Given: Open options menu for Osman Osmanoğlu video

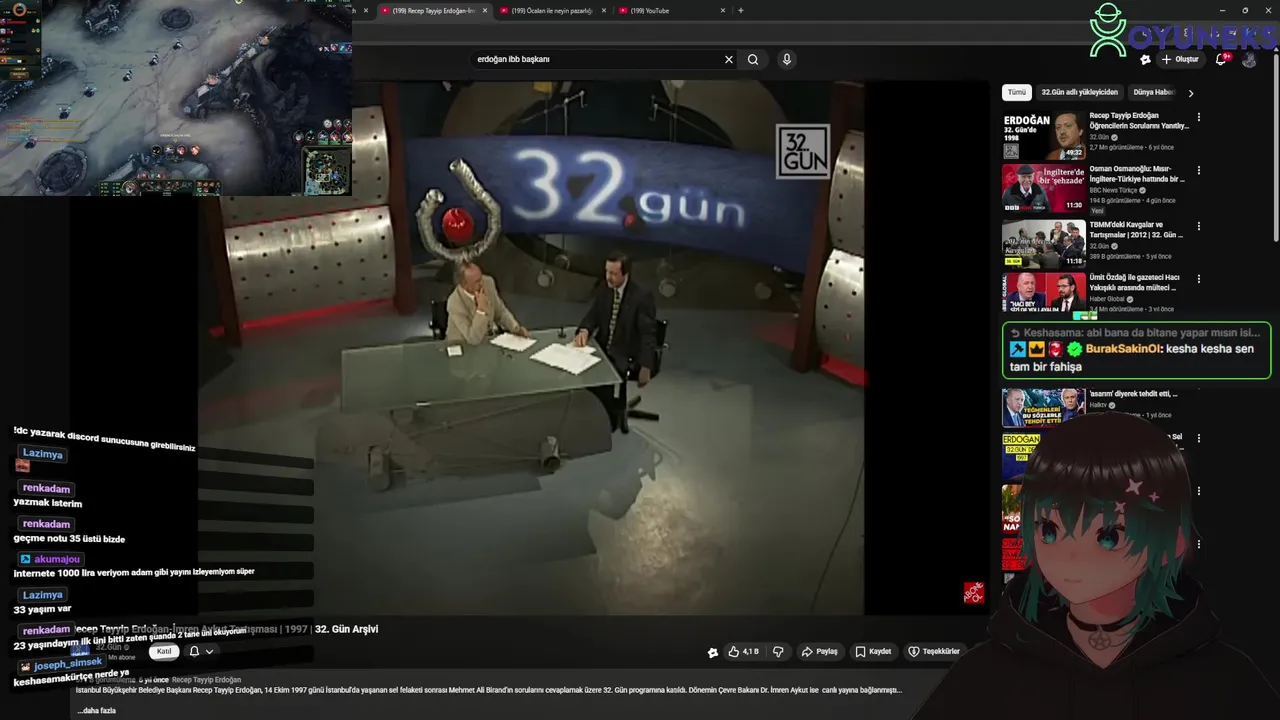Looking at the screenshot, I should pyautogui.click(x=1199, y=170).
